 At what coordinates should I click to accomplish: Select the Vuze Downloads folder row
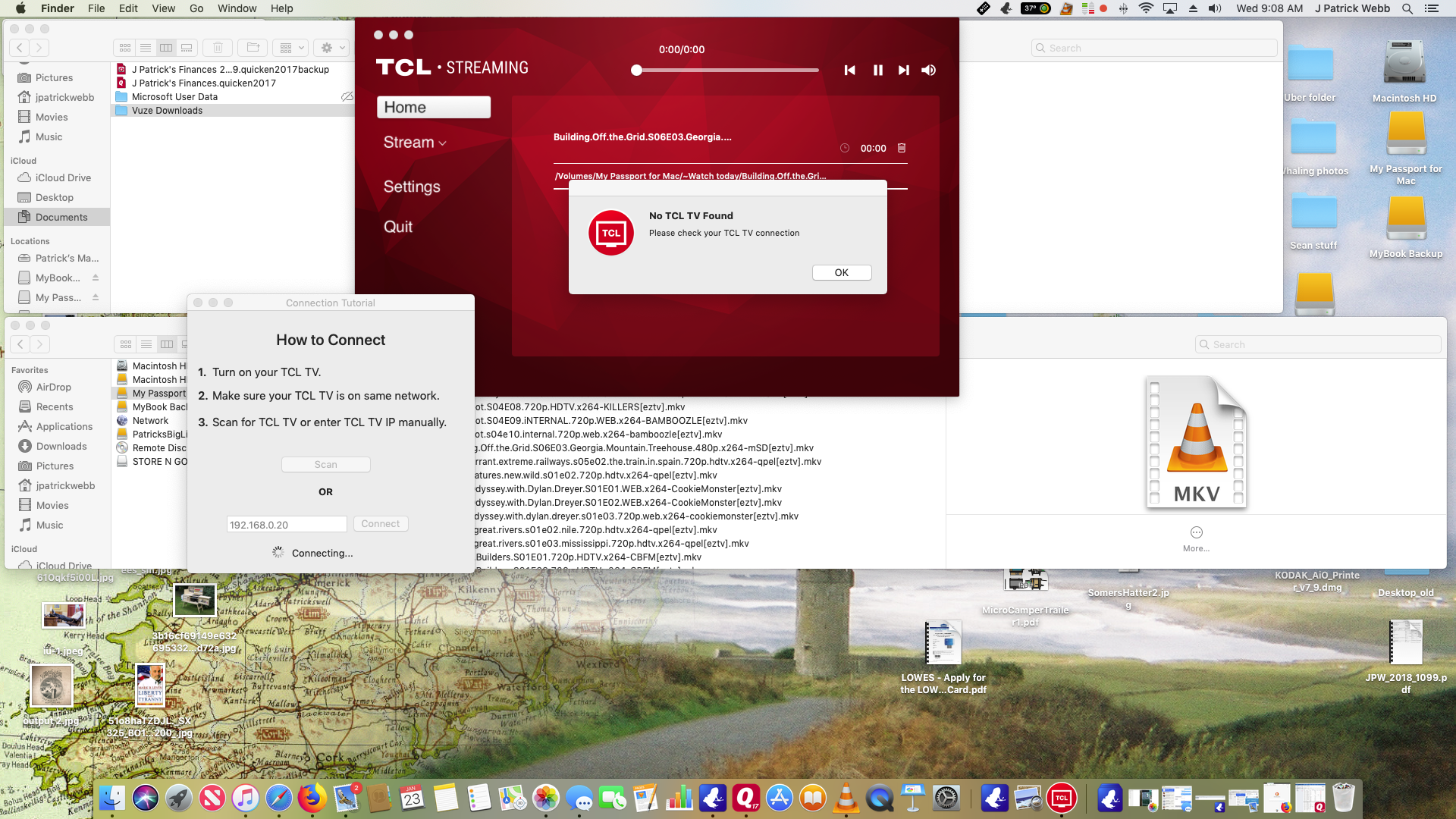coord(233,111)
